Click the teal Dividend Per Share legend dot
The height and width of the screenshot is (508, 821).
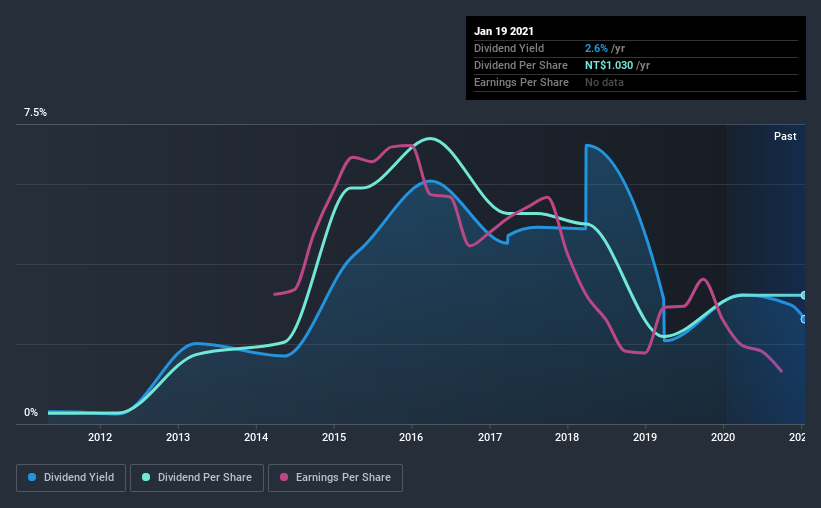point(146,477)
